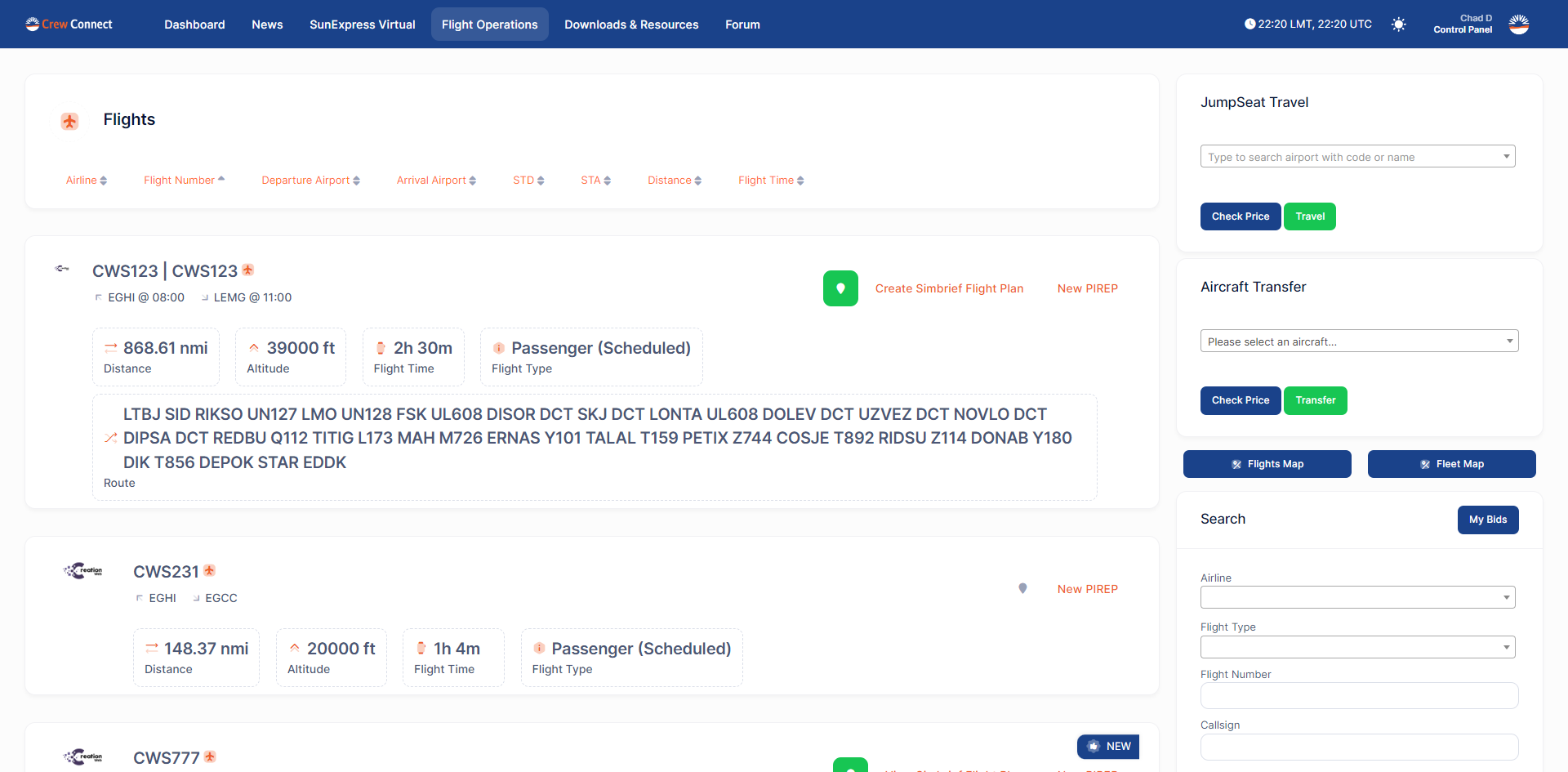The width and height of the screenshot is (1568, 772).
Task: Open Control Panel via airline roundel avatar
Action: [x=1519, y=25]
